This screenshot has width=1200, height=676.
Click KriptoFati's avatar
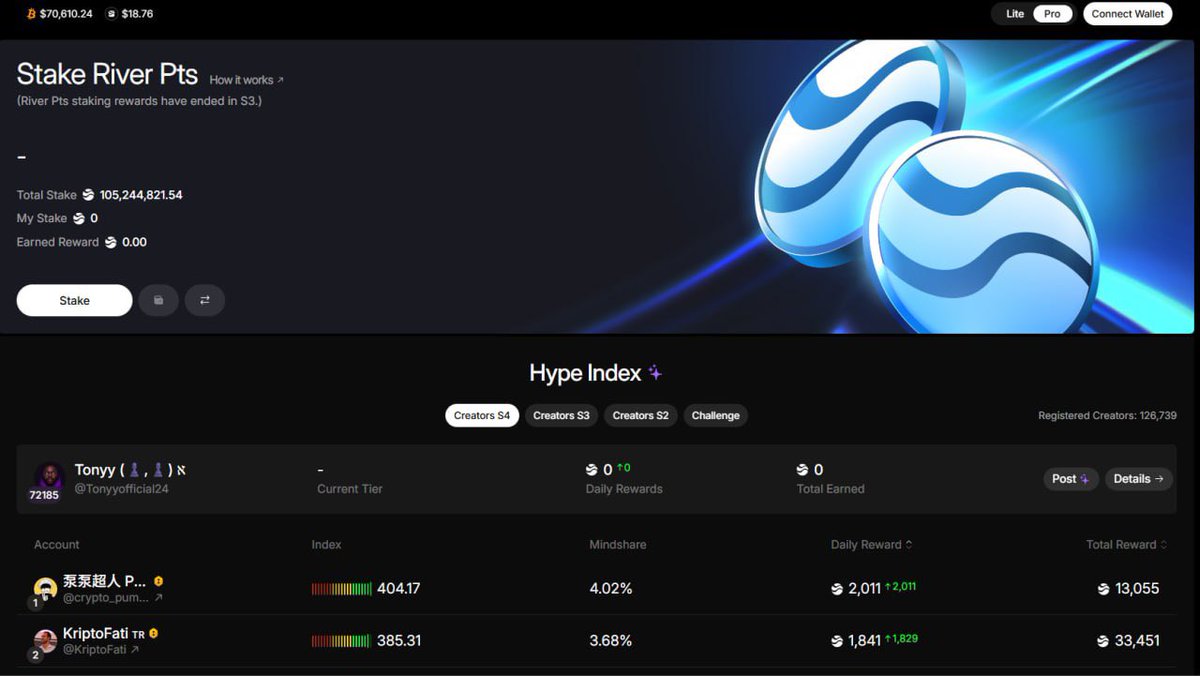point(45,641)
